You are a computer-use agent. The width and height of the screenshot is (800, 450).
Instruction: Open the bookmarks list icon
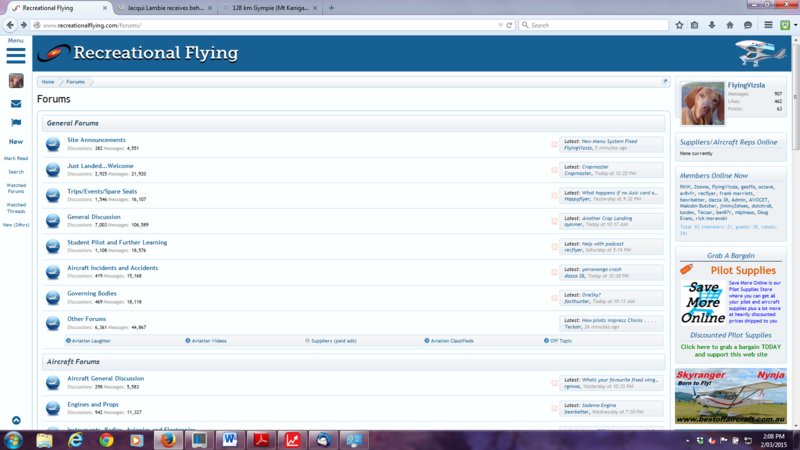coord(694,25)
